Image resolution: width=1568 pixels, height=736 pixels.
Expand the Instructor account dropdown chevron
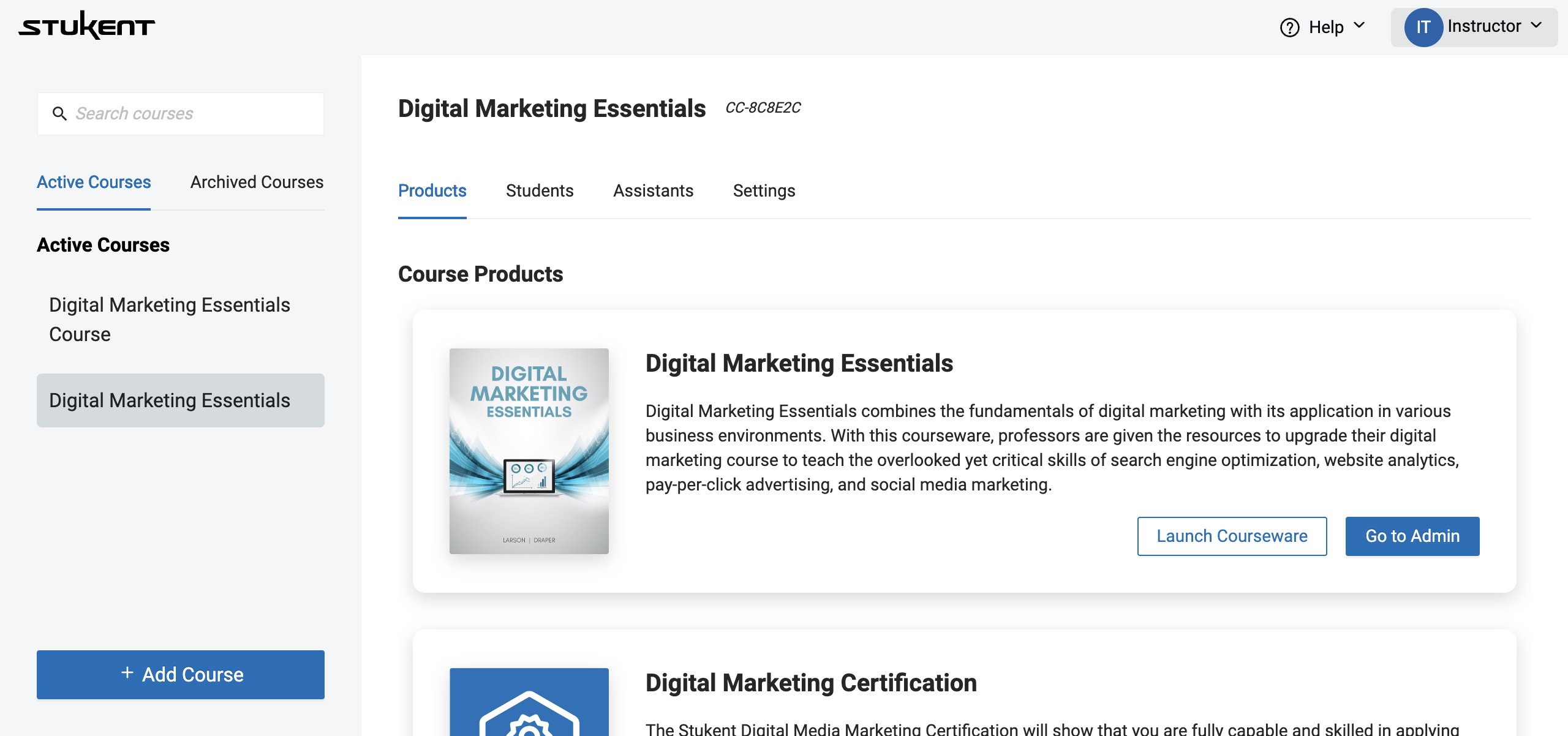coord(1536,26)
